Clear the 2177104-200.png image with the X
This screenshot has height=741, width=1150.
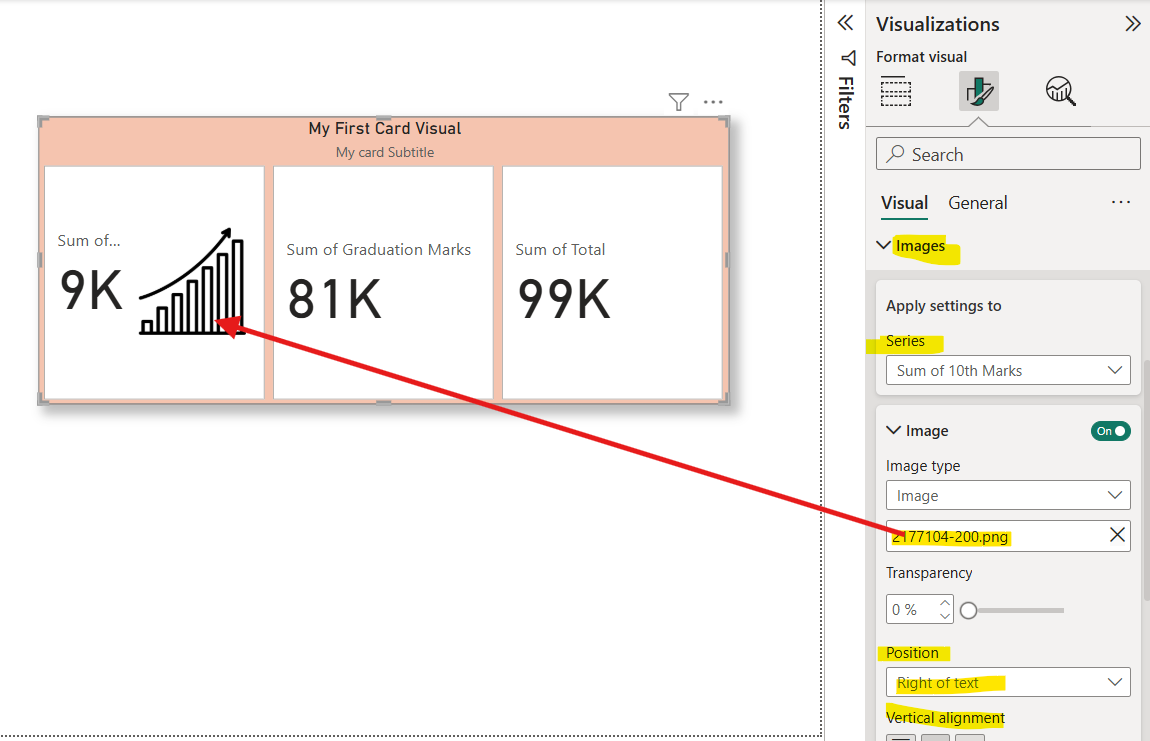coord(1117,535)
